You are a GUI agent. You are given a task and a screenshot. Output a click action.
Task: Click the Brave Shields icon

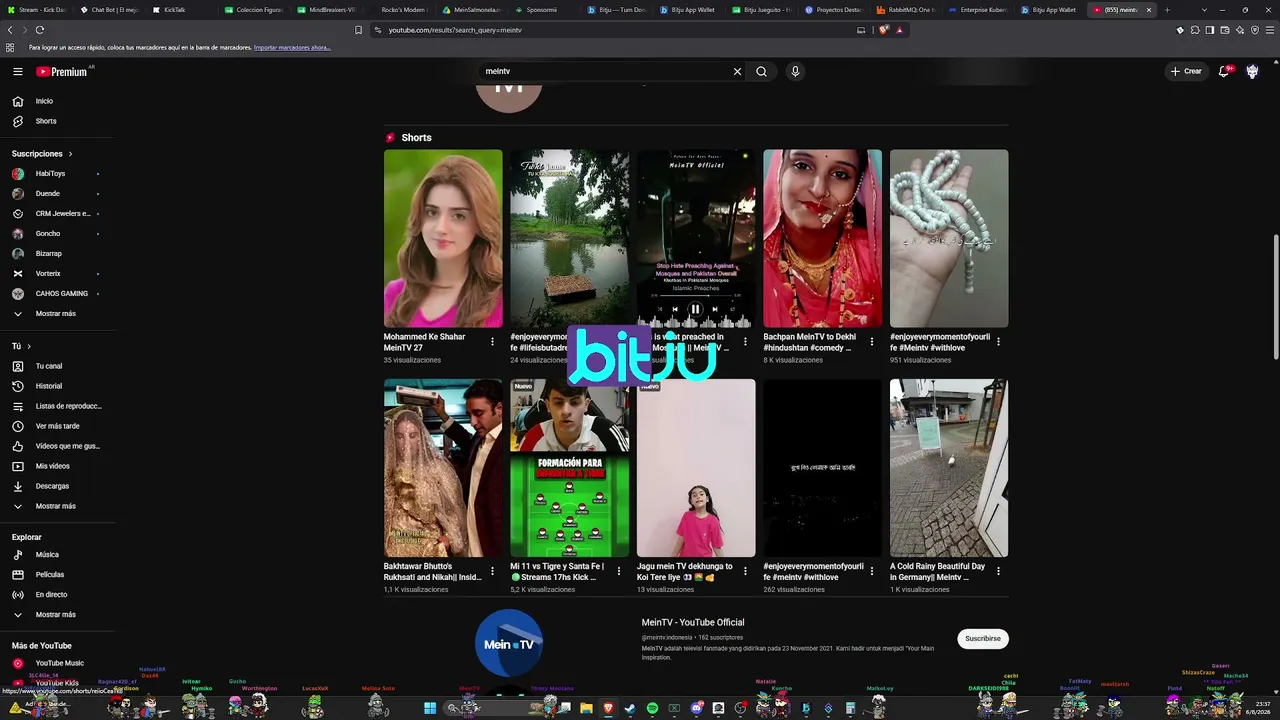(x=883, y=30)
